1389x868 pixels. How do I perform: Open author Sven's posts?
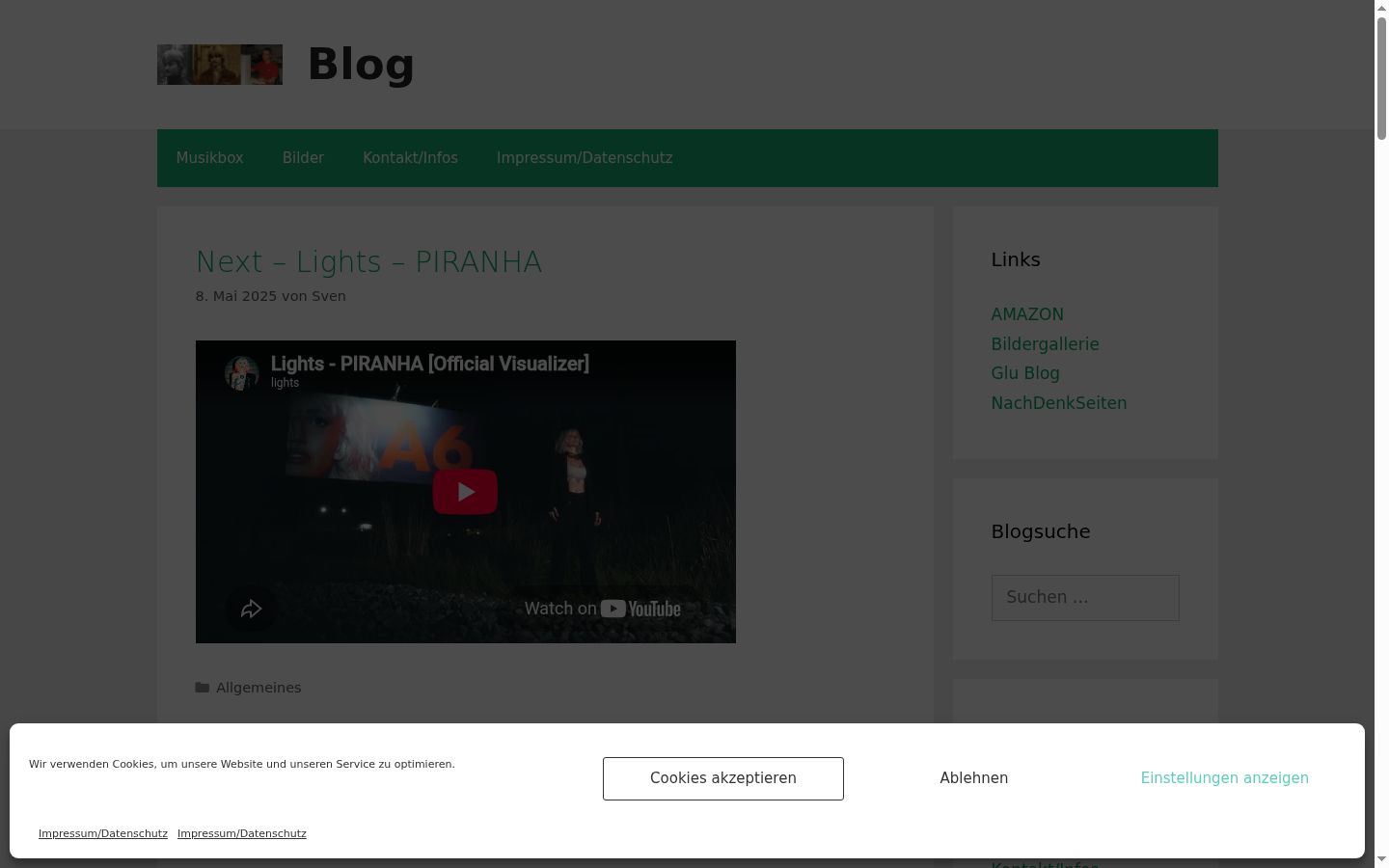329,296
